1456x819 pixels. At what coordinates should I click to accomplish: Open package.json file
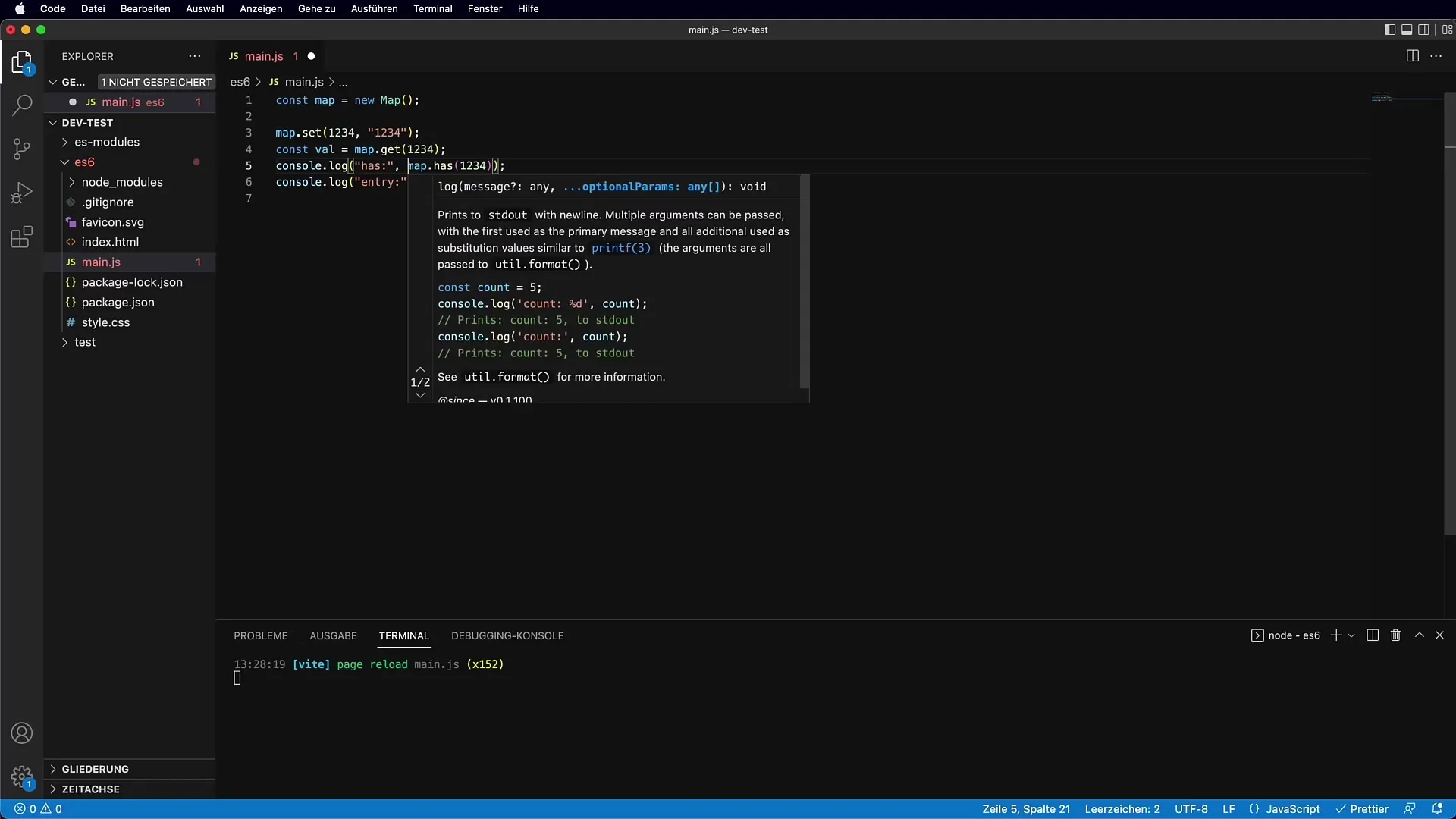click(118, 302)
